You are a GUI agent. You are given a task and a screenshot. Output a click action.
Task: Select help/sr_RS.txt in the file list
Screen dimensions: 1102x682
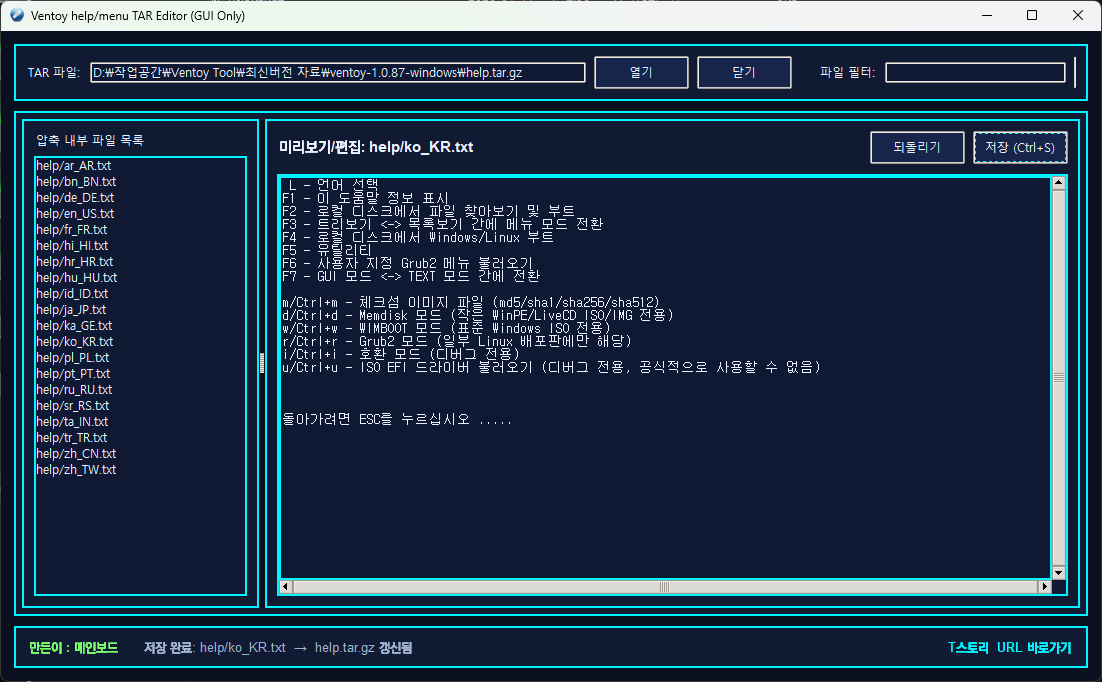72,406
